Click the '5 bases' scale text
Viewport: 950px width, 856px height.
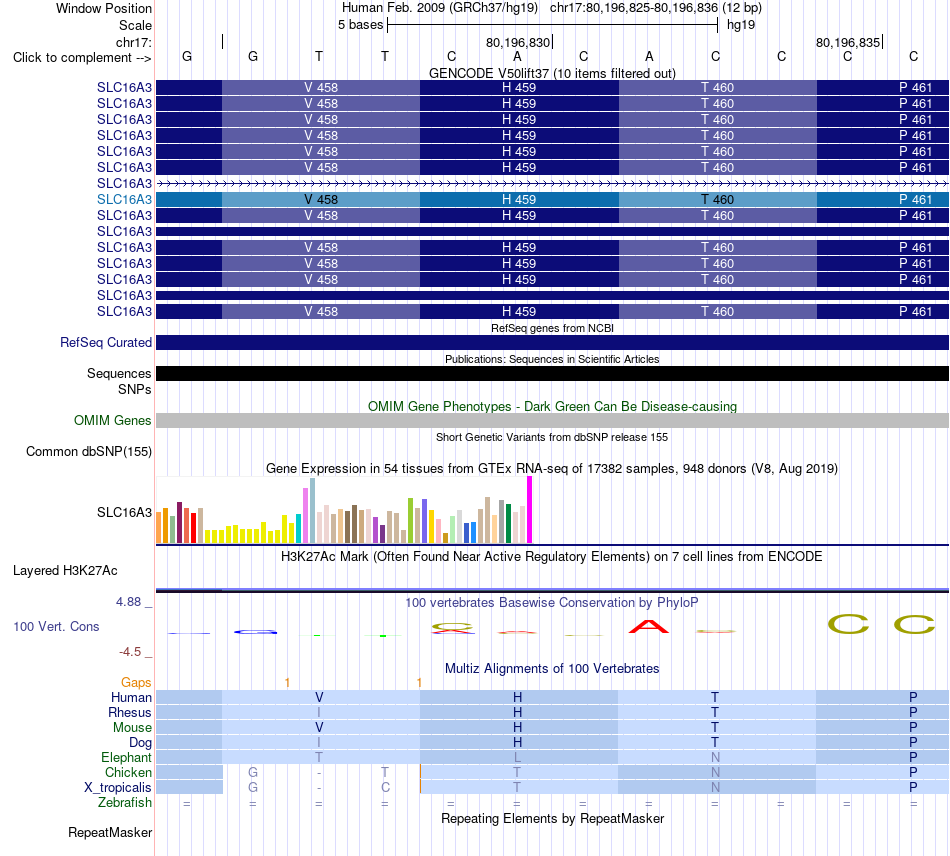tap(360, 25)
